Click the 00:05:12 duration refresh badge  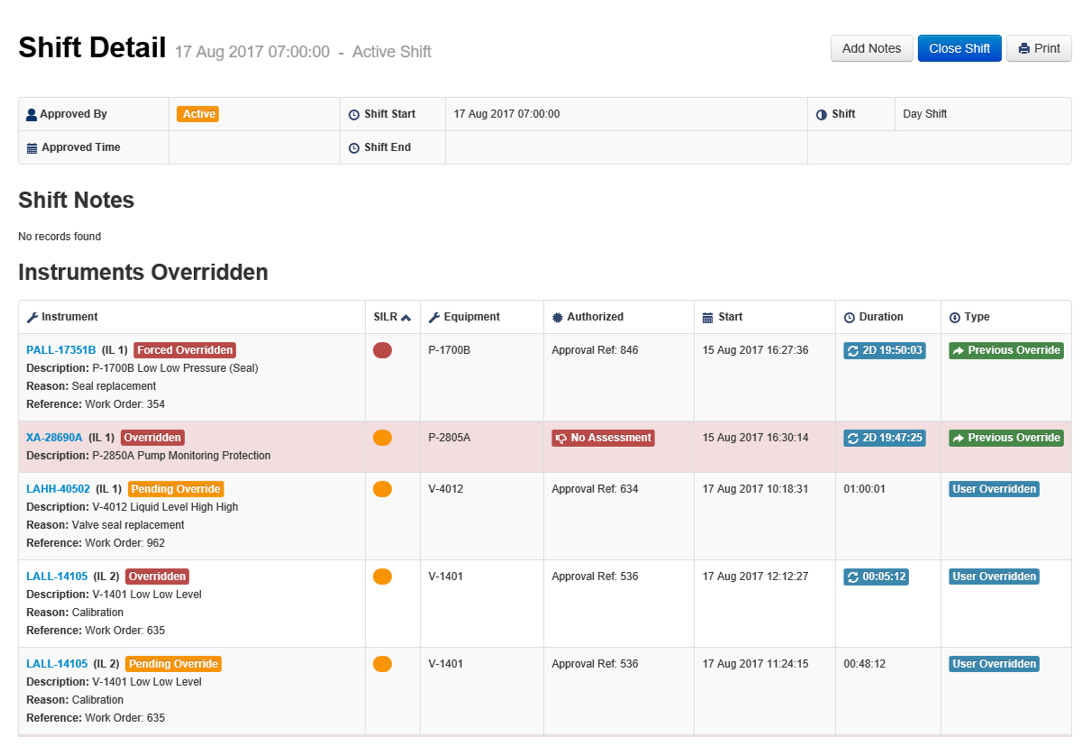tap(876, 576)
